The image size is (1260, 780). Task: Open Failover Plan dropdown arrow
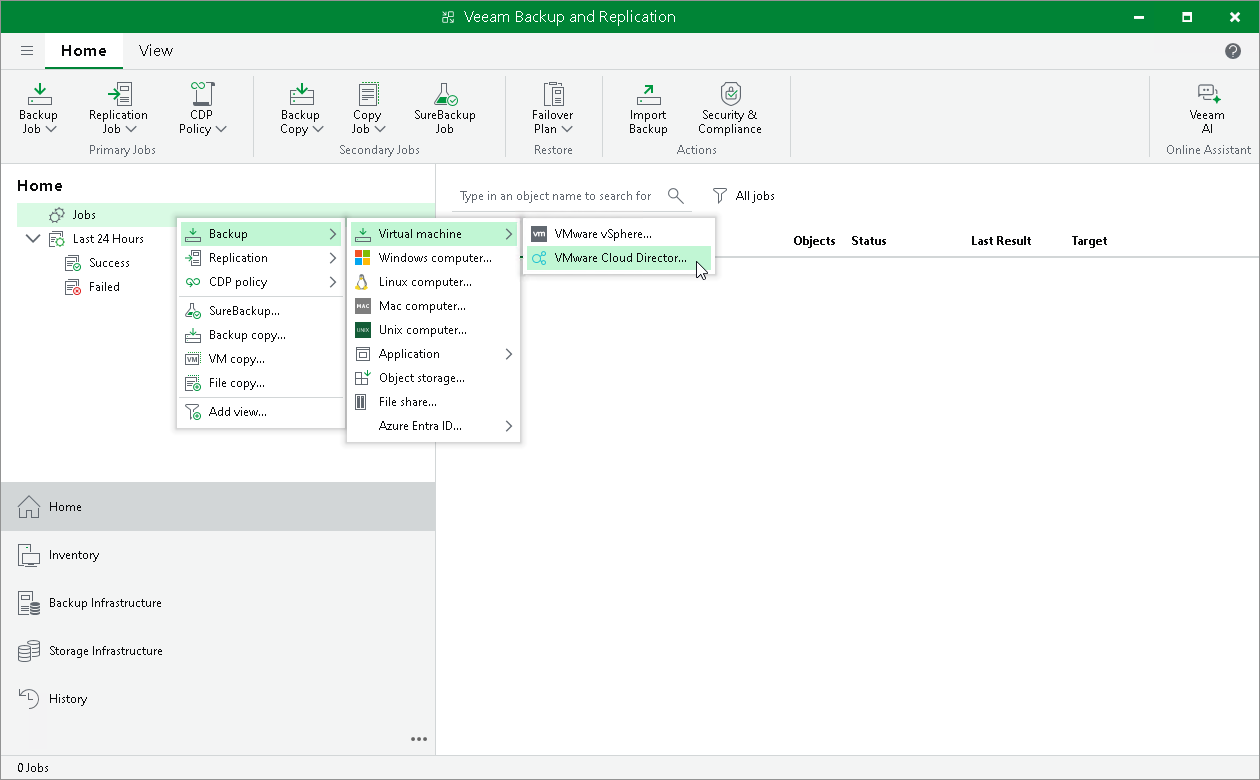567,129
